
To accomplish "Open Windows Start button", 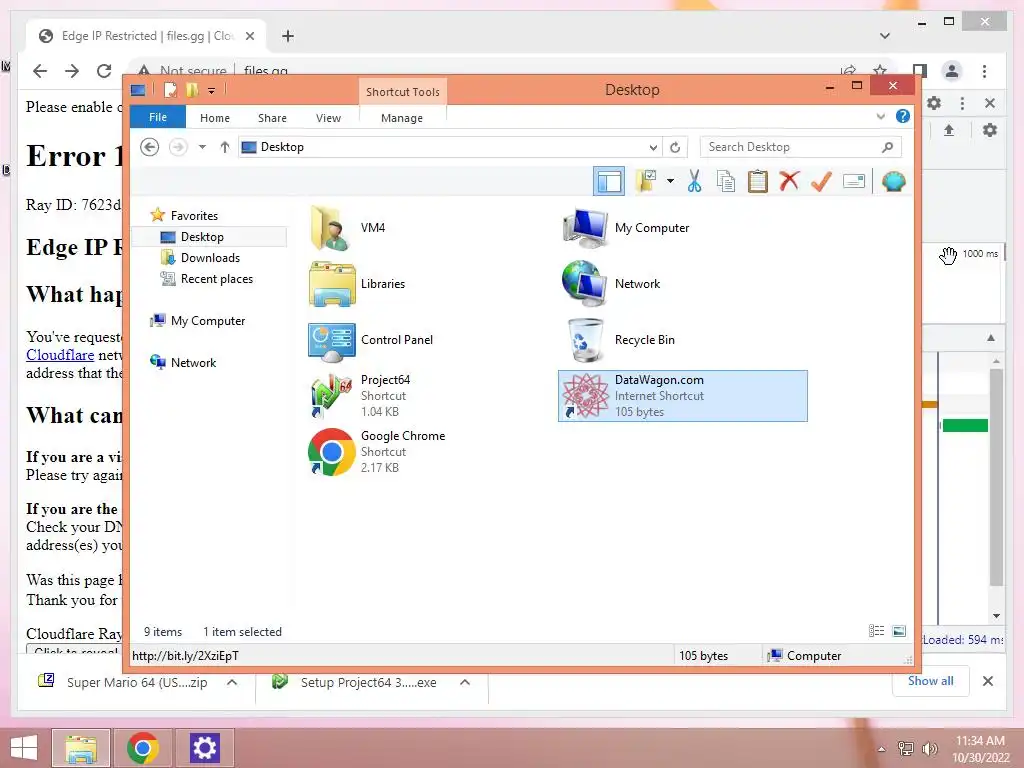I will (x=24, y=748).
